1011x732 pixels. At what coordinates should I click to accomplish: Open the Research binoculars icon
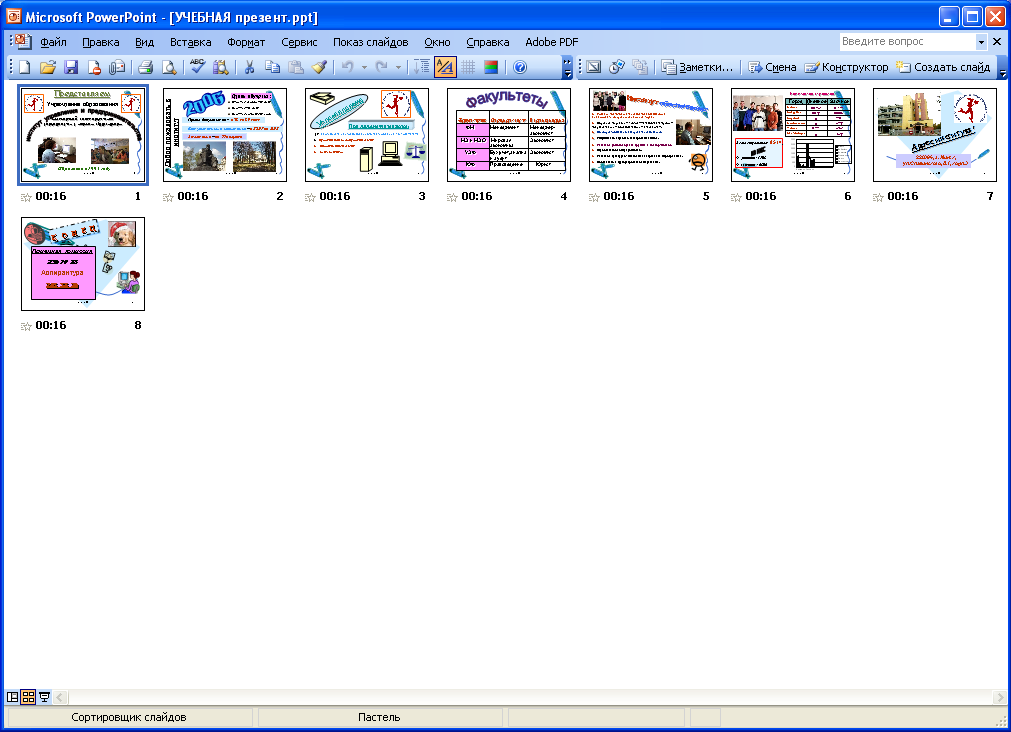(221, 67)
